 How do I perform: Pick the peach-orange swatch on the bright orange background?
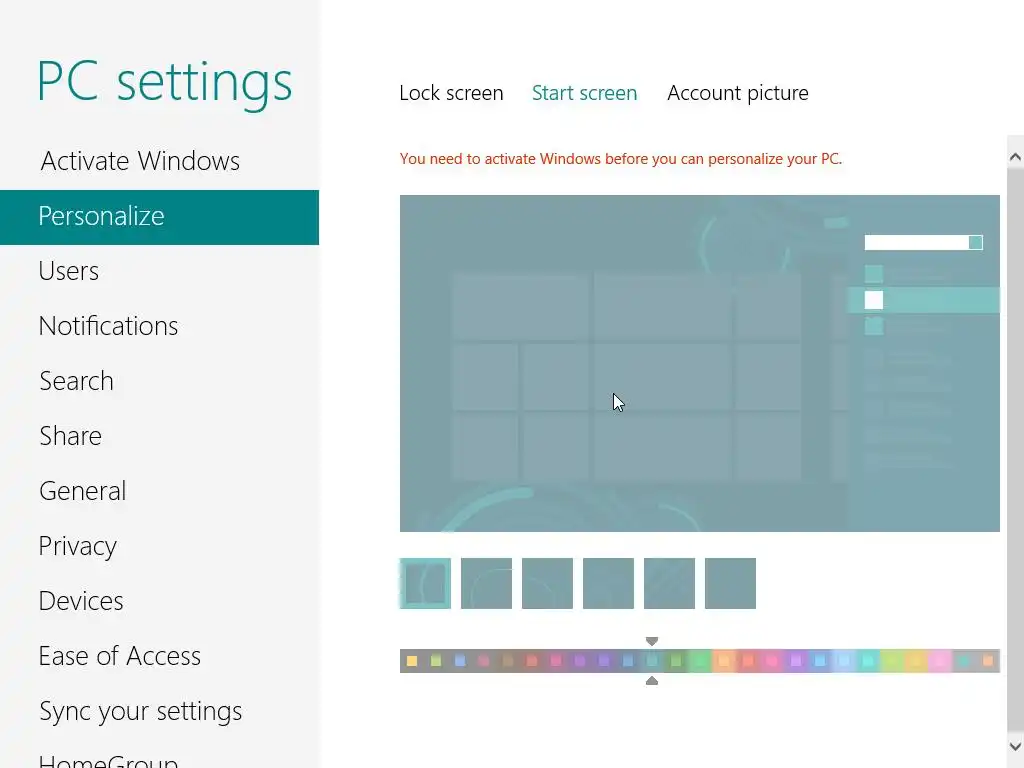click(724, 661)
